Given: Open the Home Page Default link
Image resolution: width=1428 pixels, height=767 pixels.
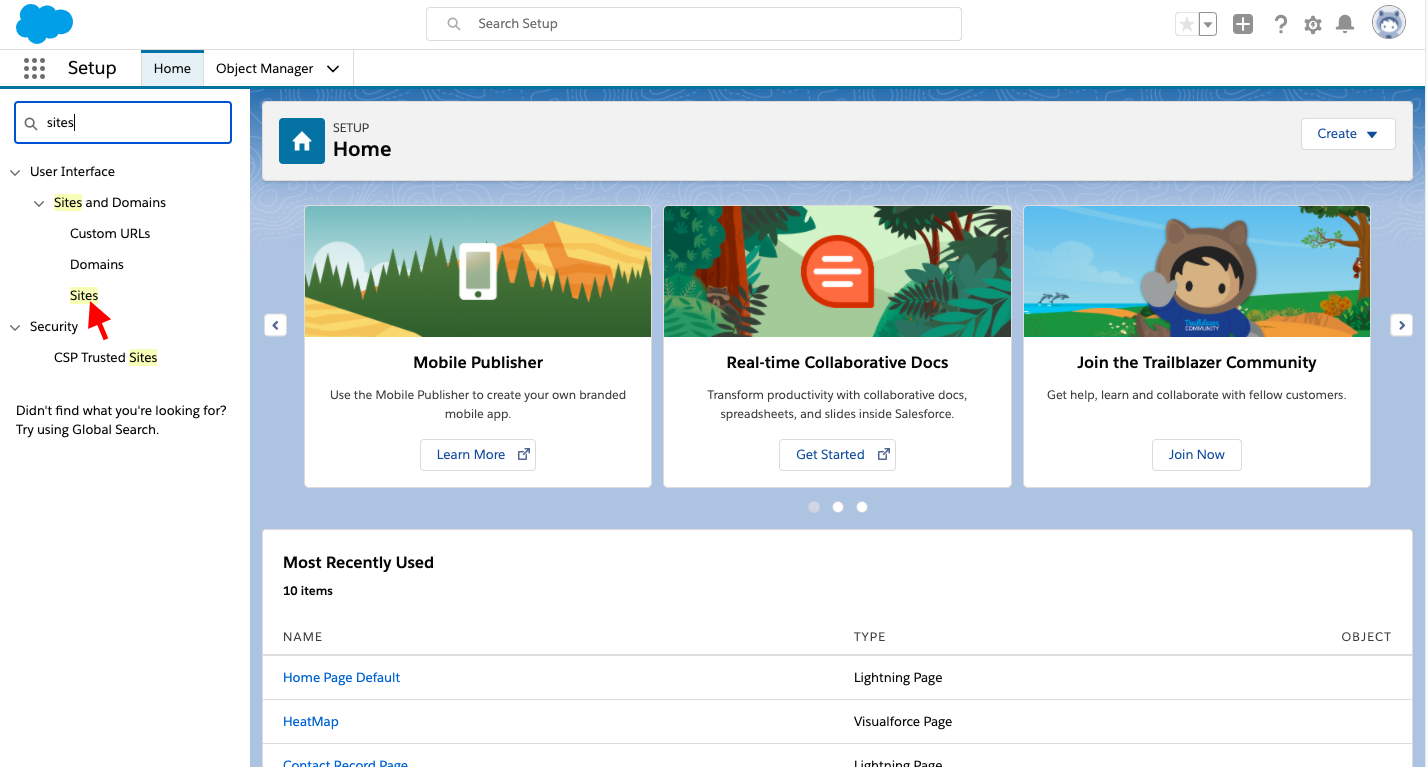Looking at the screenshot, I should coord(341,678).
